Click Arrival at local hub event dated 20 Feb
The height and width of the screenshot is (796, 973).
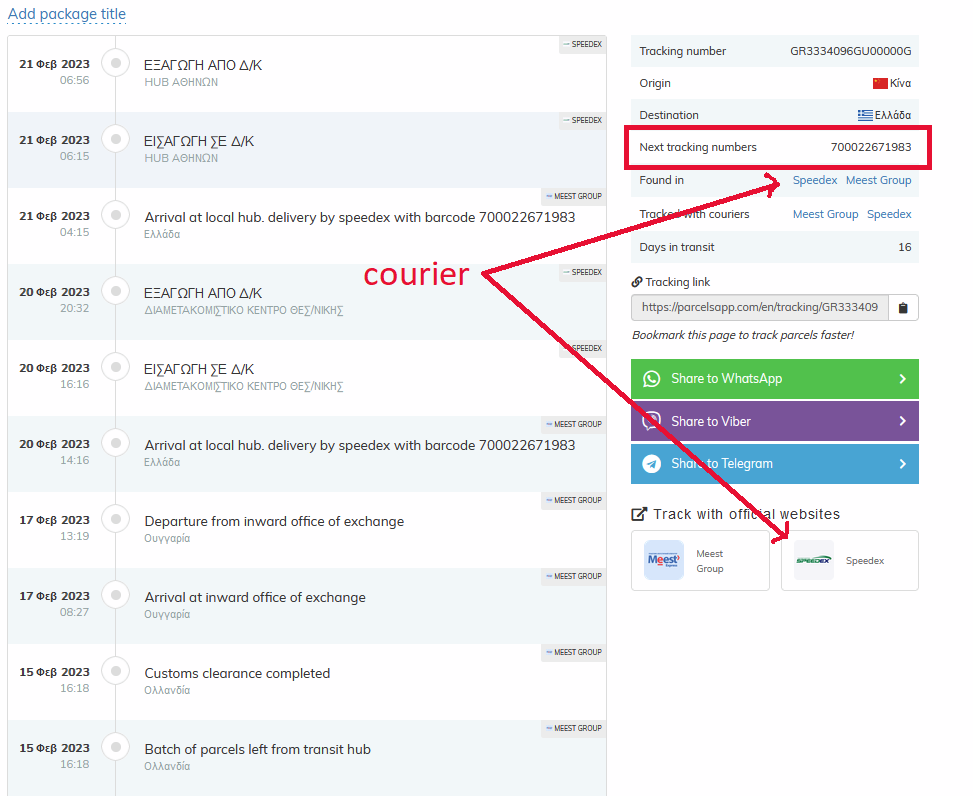[x=360, y=445]
